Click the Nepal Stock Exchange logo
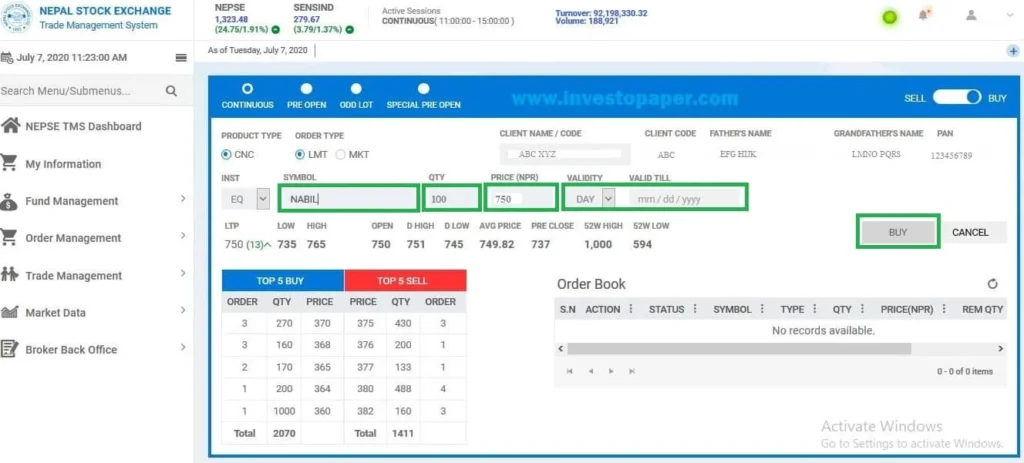The height and width of the screenshot is (463, 1024). [16, 18]
